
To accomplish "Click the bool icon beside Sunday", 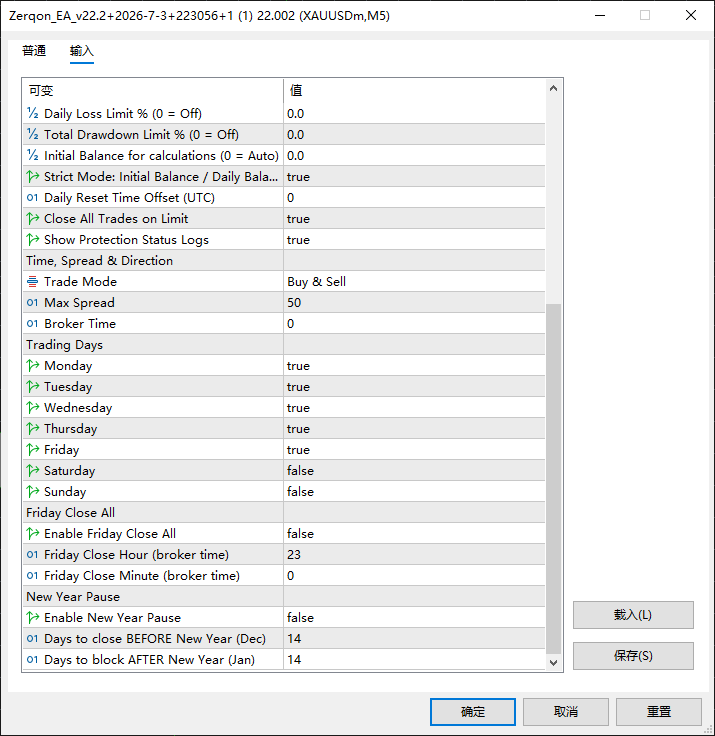I will click(x=32, y=491).
